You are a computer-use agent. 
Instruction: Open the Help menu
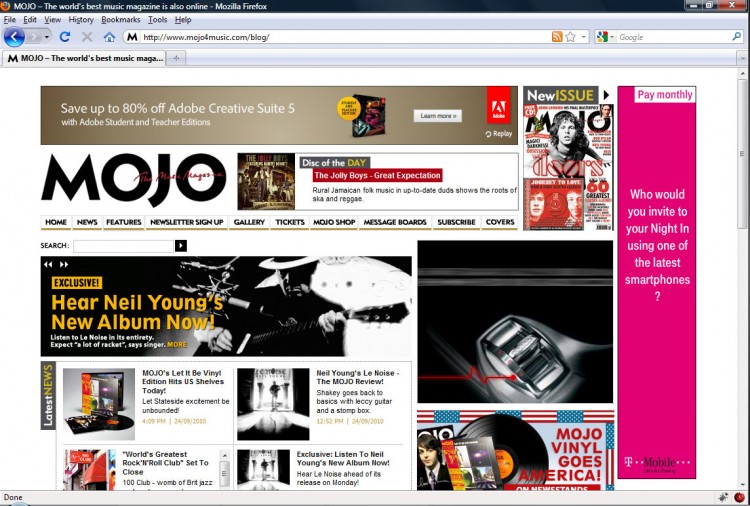[183, 20]
